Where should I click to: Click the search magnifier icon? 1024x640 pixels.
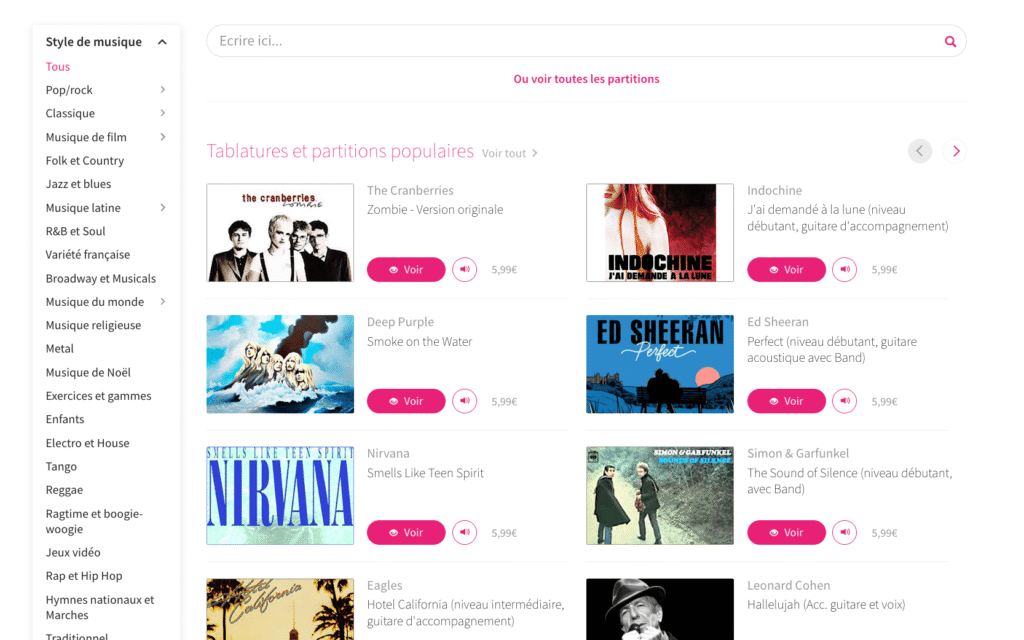[950, 41]
